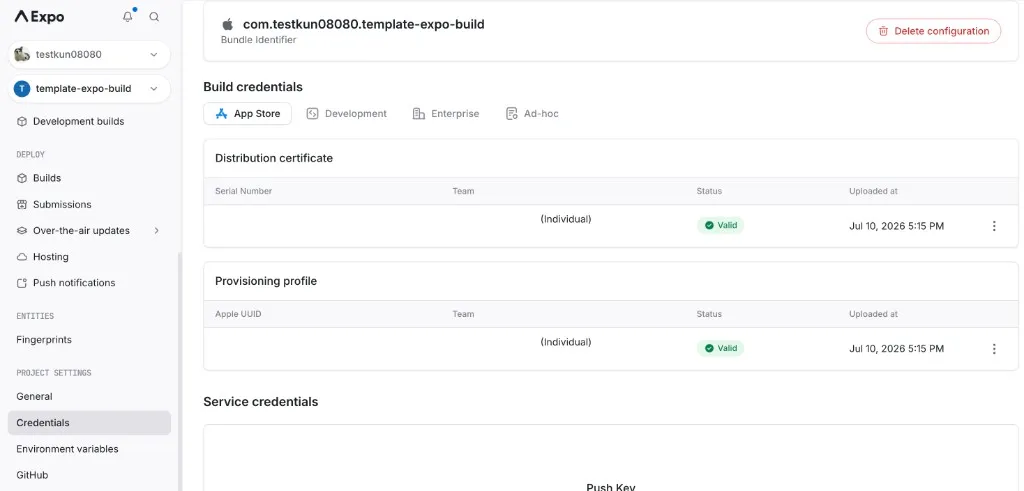Click Status column header in Distribution certificate
1024x491 pixels.
click(709, 191)
